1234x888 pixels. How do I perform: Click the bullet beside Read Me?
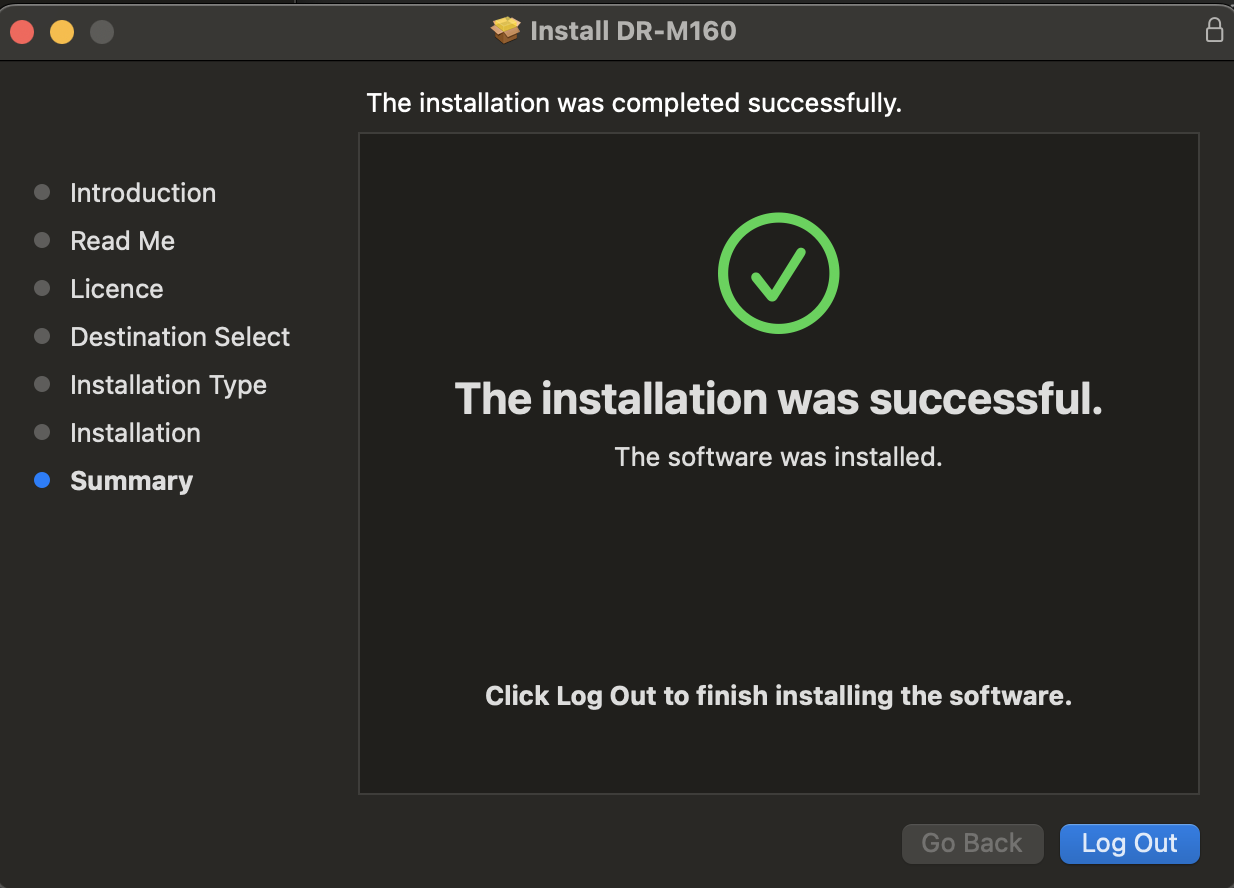click(x=42, y=240)
